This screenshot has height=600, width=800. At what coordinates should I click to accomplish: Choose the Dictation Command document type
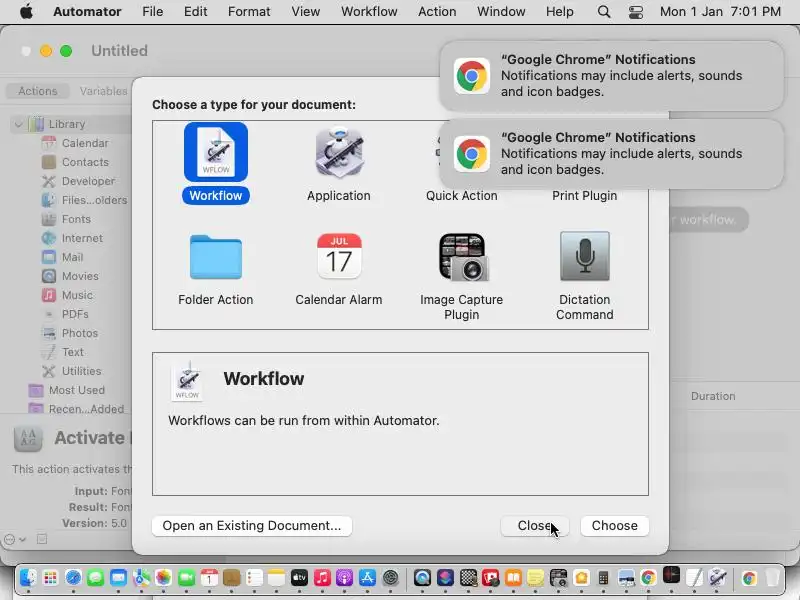pos(585,277)
